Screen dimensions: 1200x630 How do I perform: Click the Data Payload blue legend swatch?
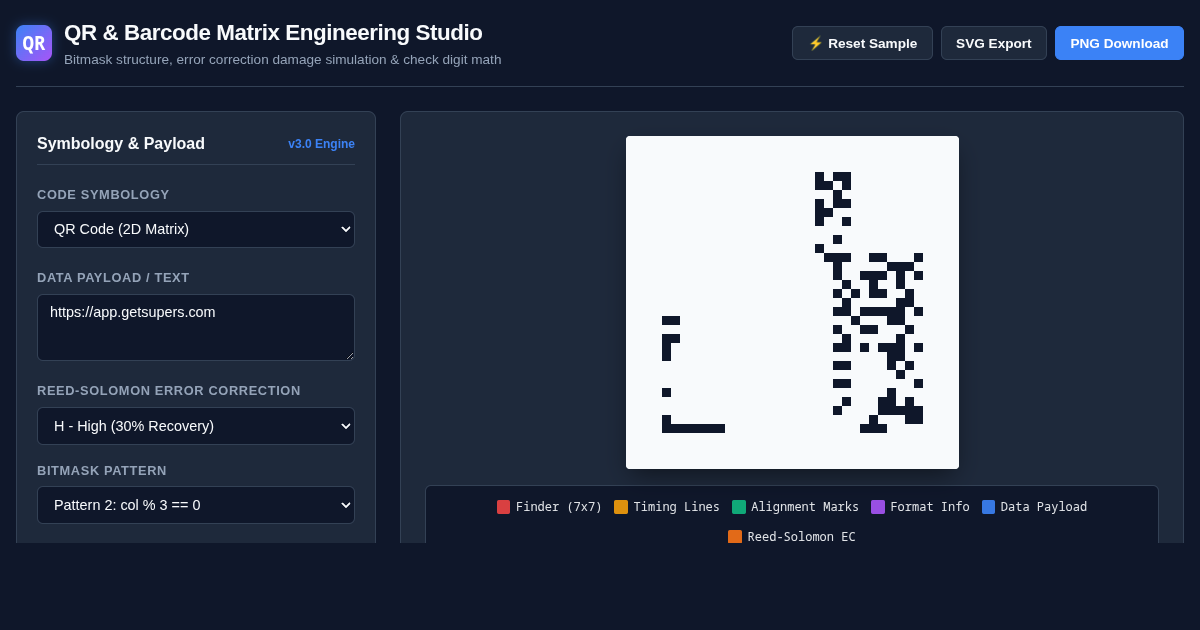tap(988, 507)
